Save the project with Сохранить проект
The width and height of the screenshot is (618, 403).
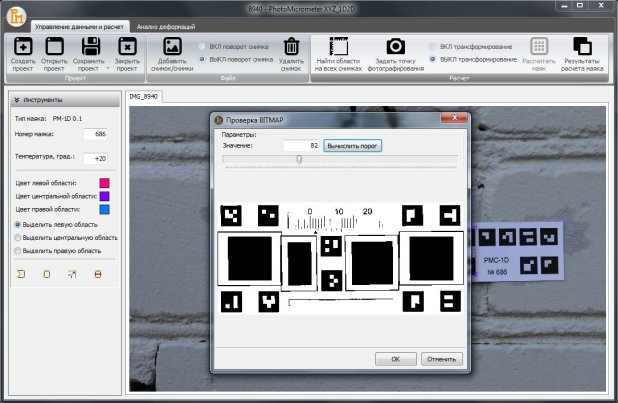[x=91, y=47]
